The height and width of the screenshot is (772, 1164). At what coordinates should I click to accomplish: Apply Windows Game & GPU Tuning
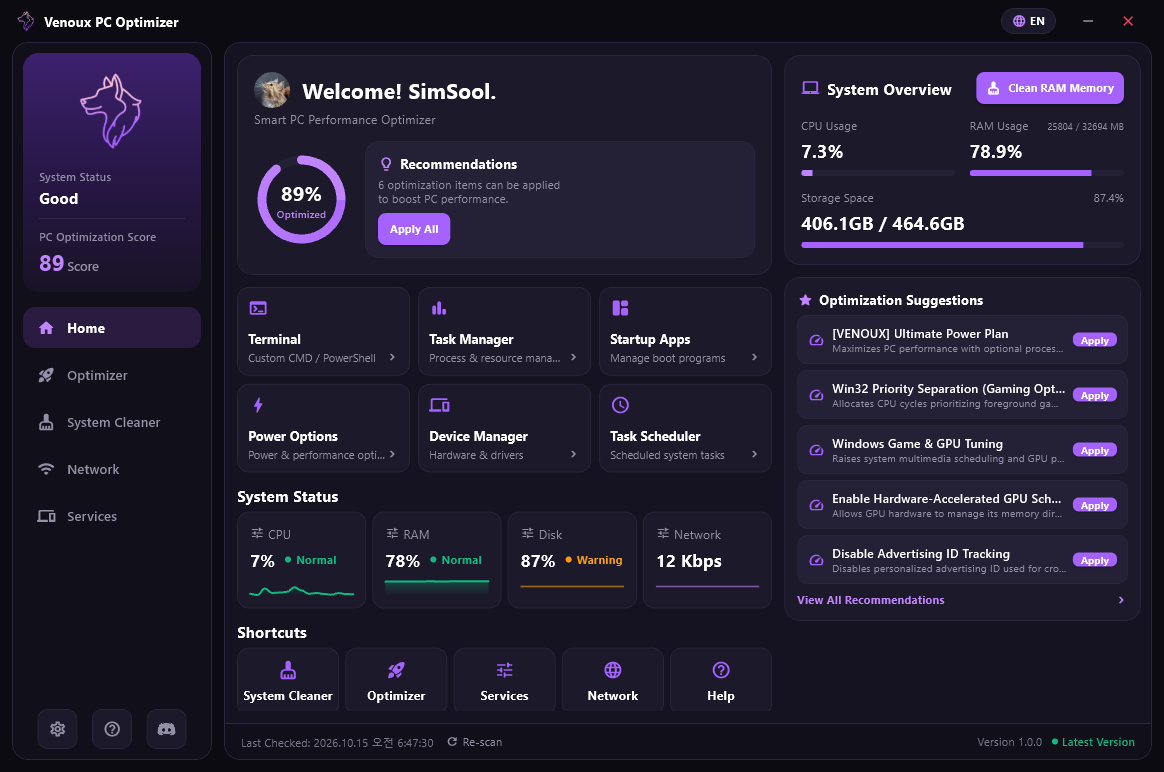coord(1095,450)
